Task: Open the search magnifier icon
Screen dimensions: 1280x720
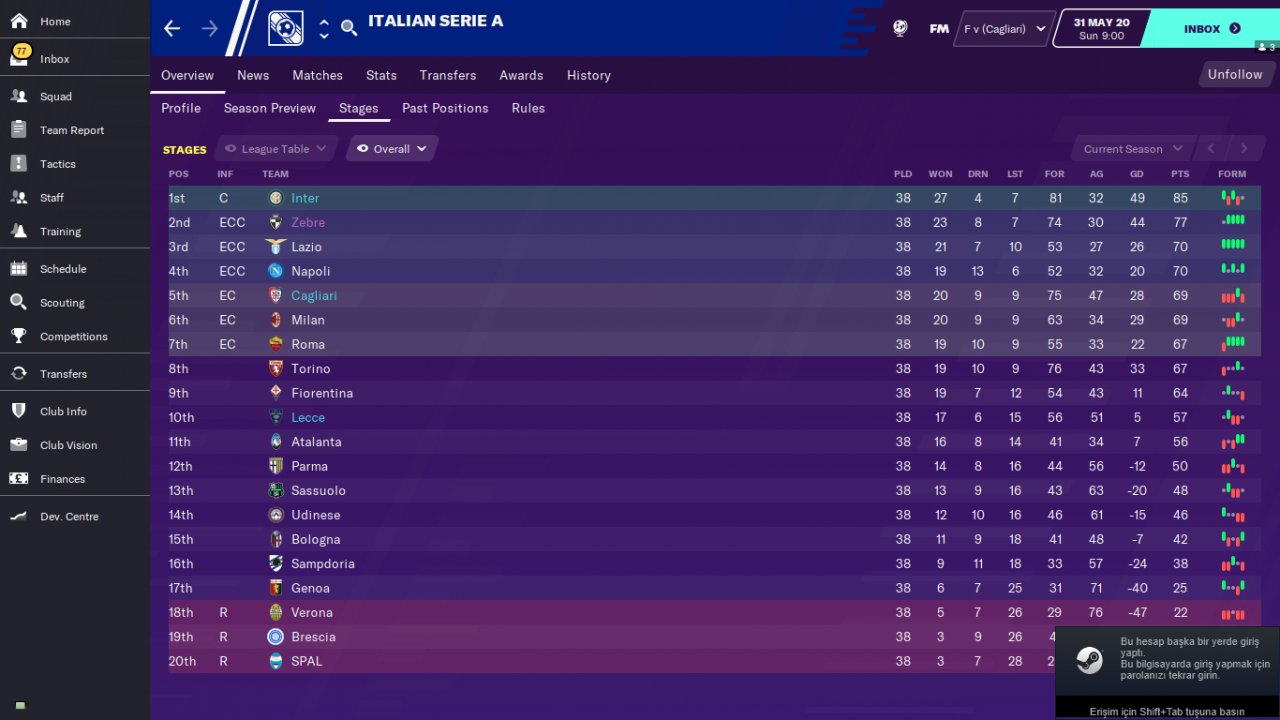Action: pyautogui.click(x=349, y=28)
